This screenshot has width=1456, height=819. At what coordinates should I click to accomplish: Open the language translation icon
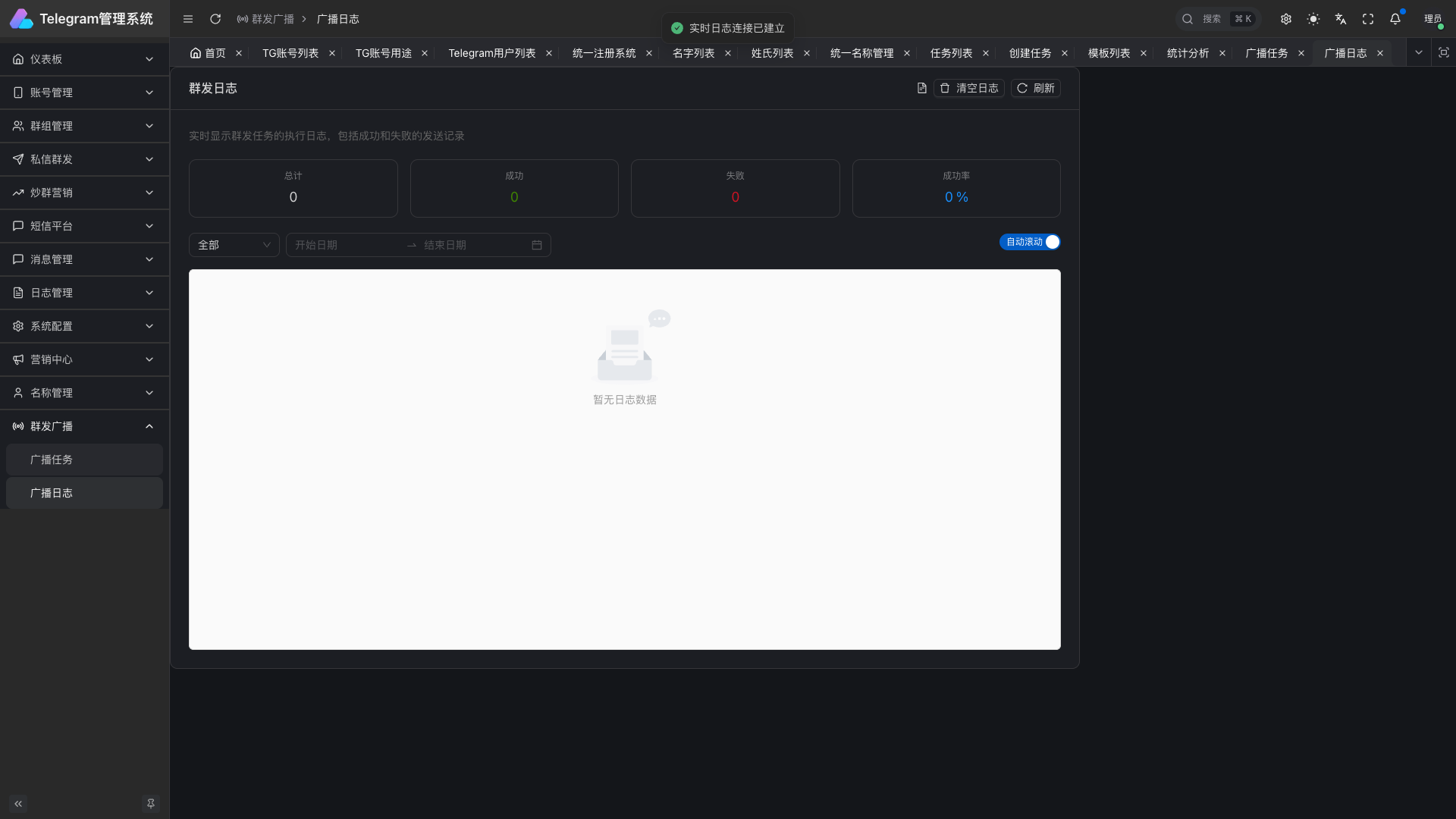[x=1341, y=19]
